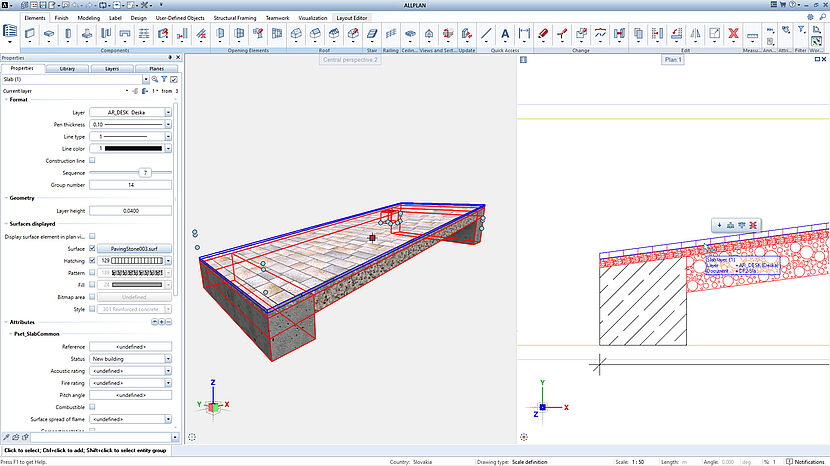Collapse the Geometry section

[4, 198]
